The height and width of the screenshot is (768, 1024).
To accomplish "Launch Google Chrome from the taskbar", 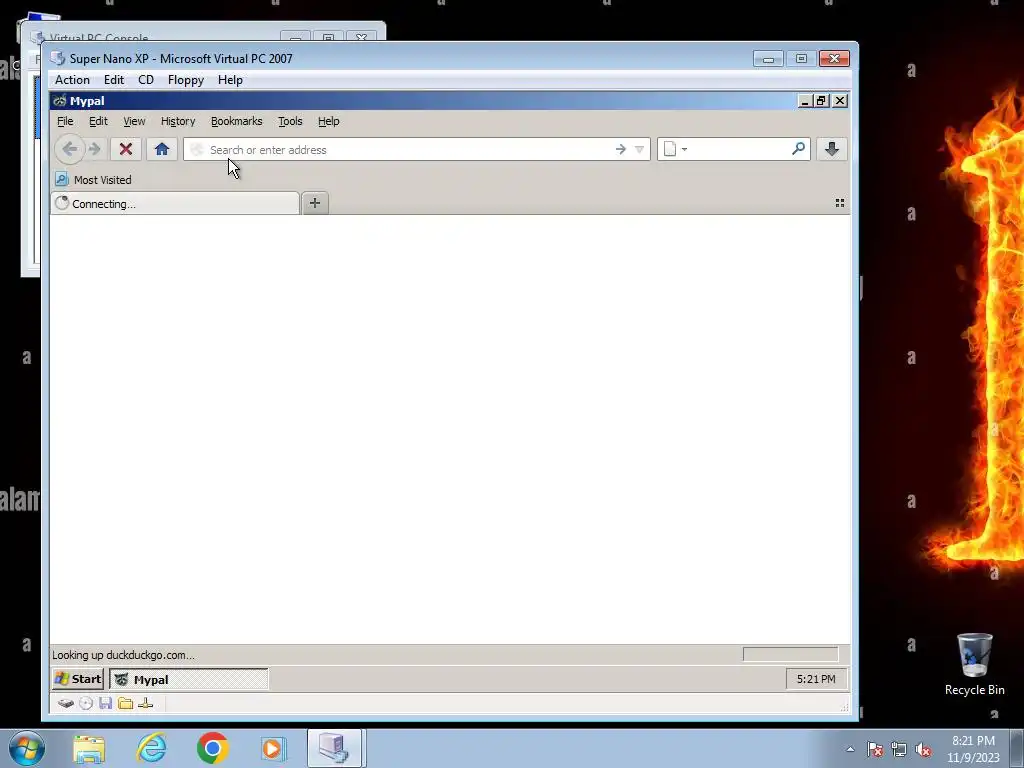I will [212, 748].
